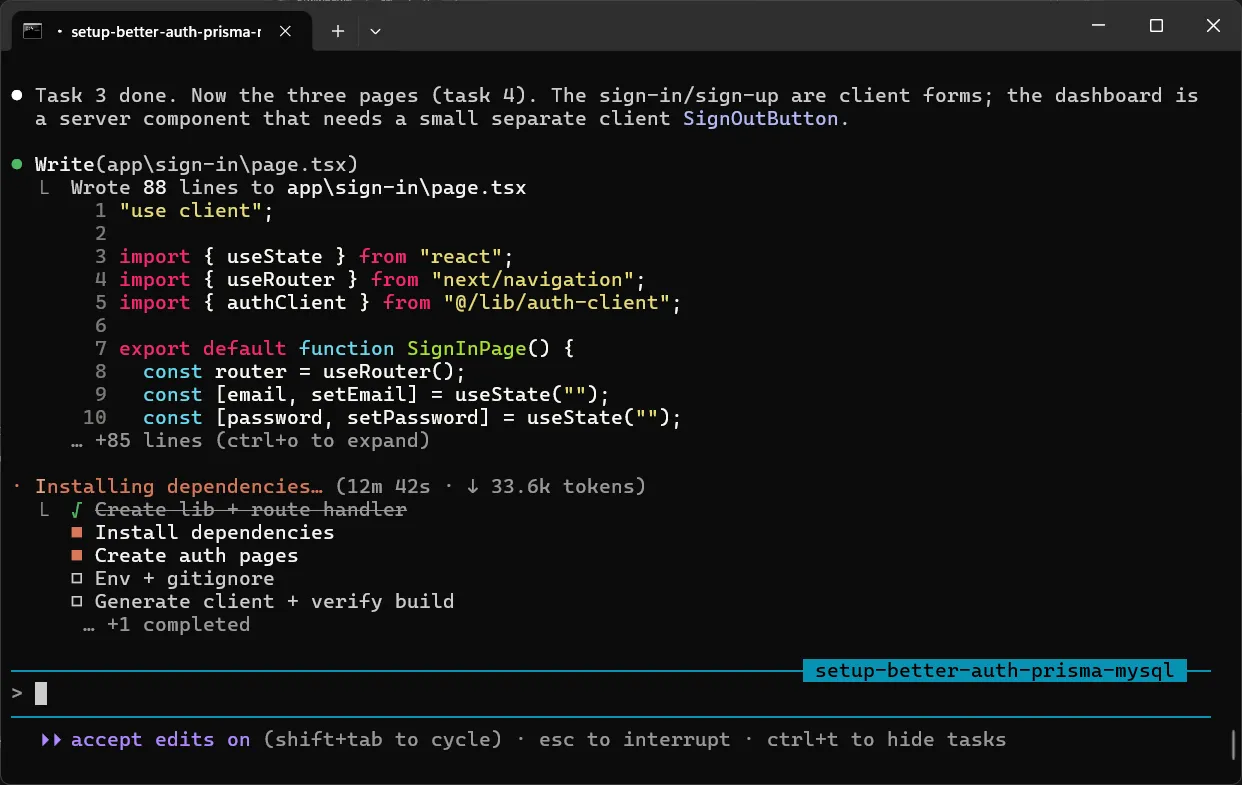This screenshot has height=785, width=1242.
Task: Click the "@/lib/auth-client" string
Action: coord(557,302)
